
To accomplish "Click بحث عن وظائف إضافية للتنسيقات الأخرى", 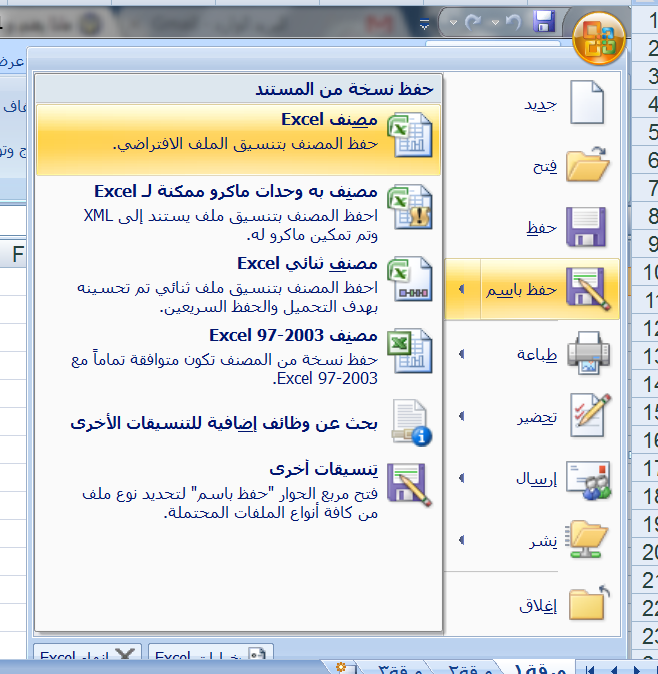I will point(239,424).
